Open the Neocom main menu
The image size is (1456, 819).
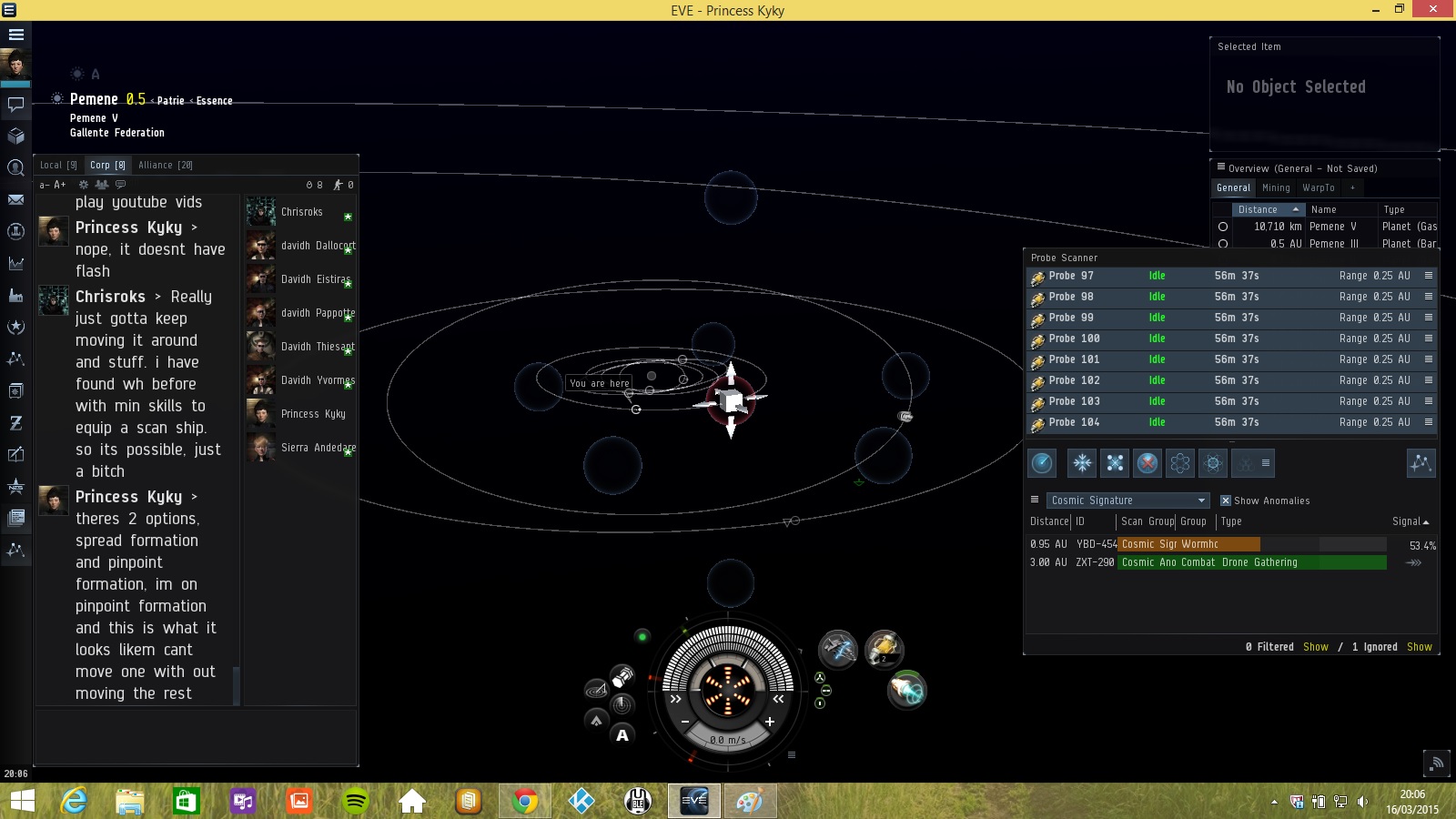(15, 35)
